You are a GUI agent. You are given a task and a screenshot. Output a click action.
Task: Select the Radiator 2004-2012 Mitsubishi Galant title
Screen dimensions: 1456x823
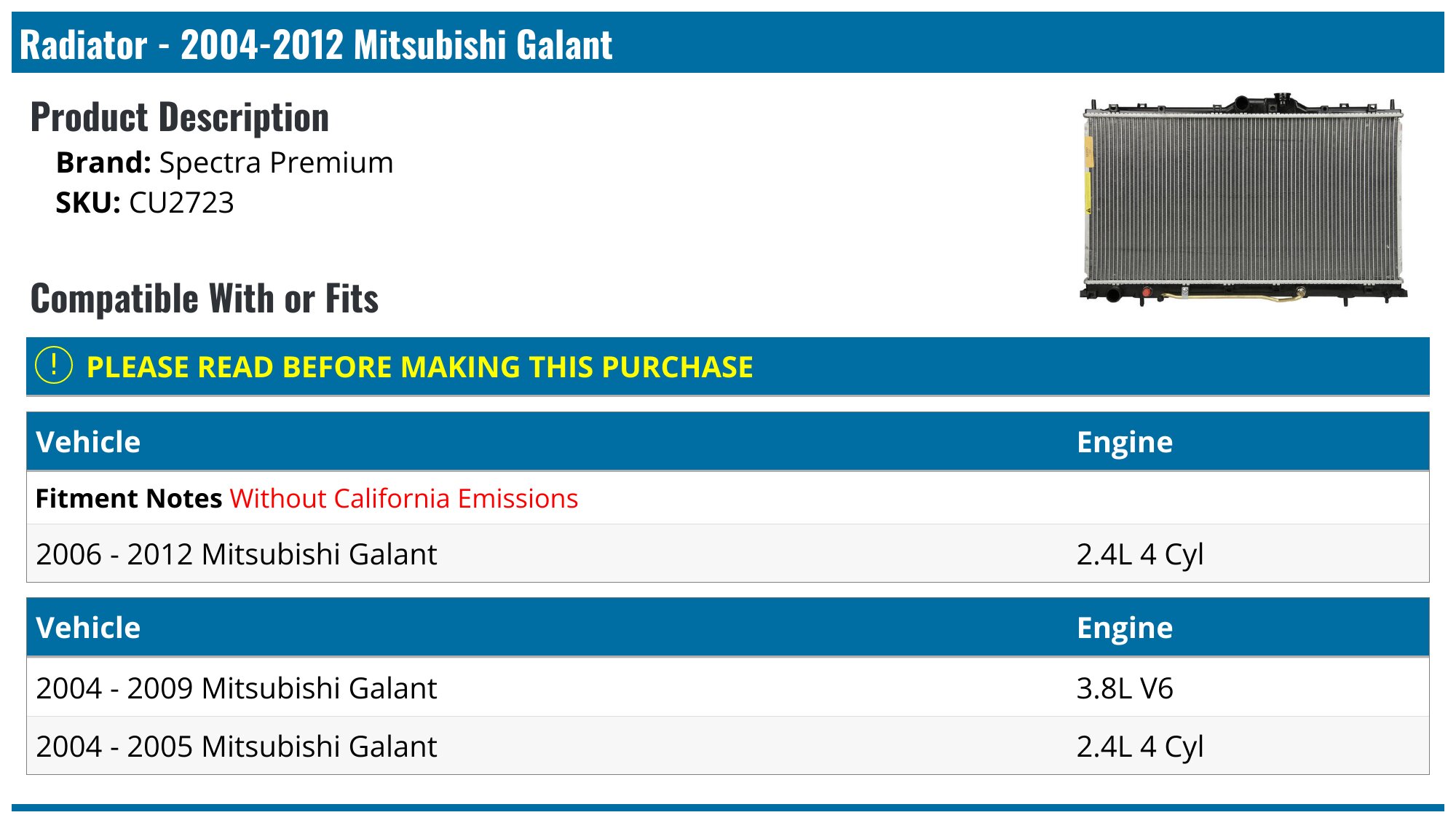[316, 44]
